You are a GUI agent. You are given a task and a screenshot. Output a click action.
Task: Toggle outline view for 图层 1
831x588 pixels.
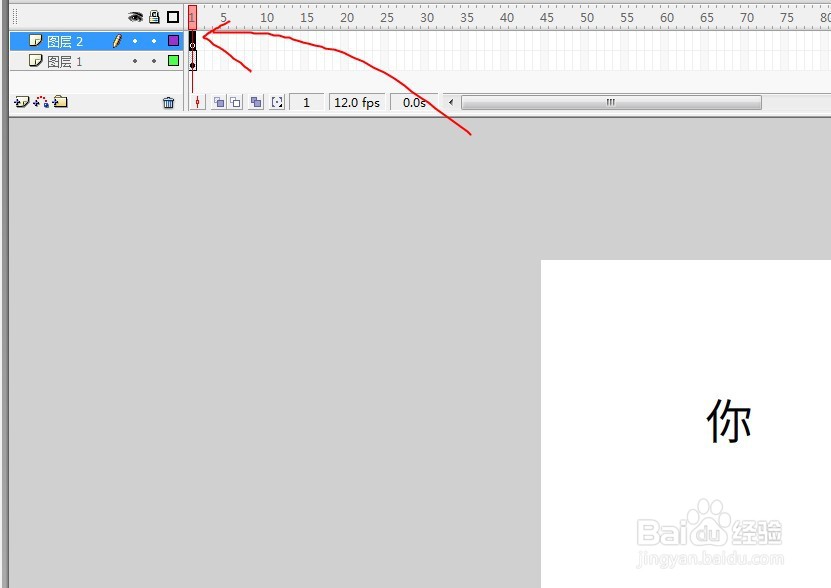[x=171, y=61]
